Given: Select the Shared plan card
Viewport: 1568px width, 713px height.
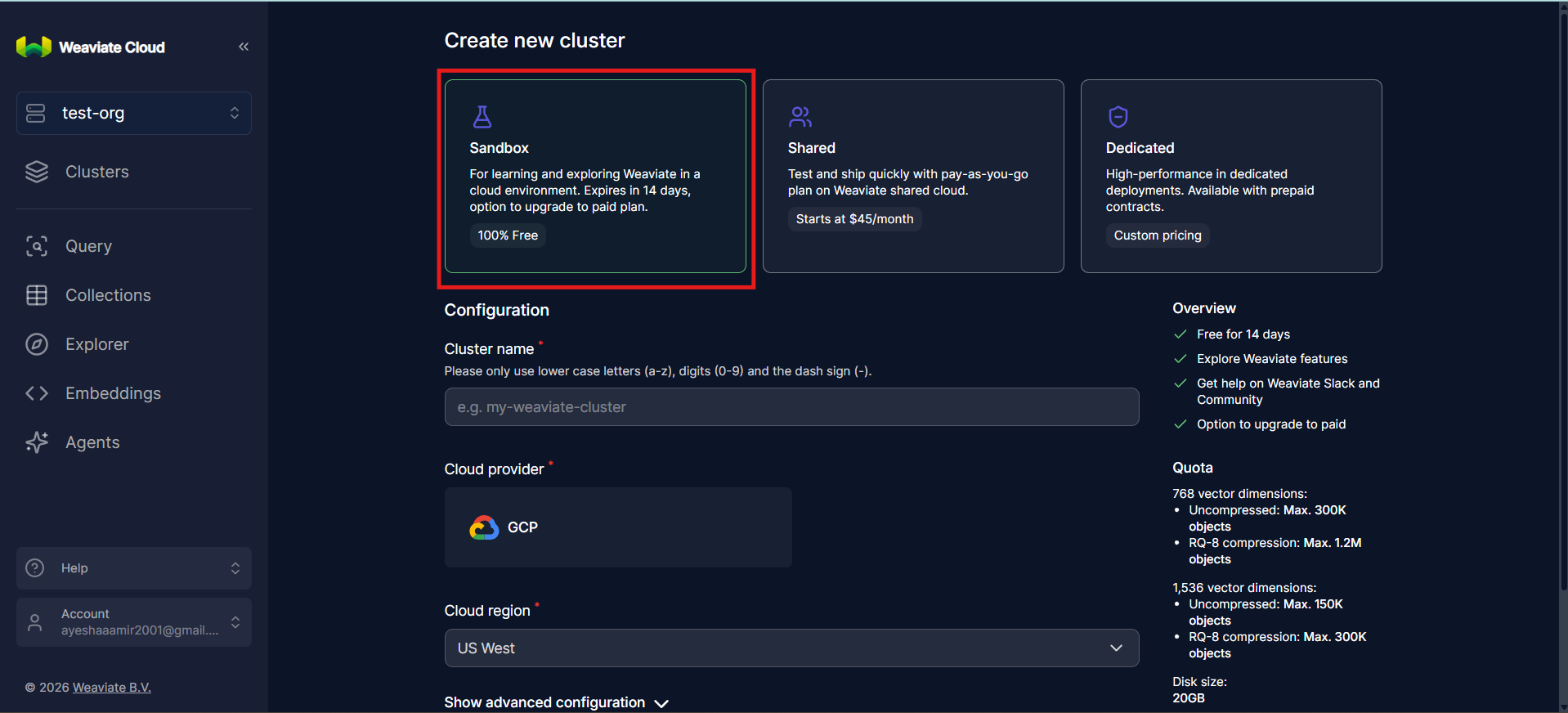Looking at the screenshot, I should (x=912, y=176).
